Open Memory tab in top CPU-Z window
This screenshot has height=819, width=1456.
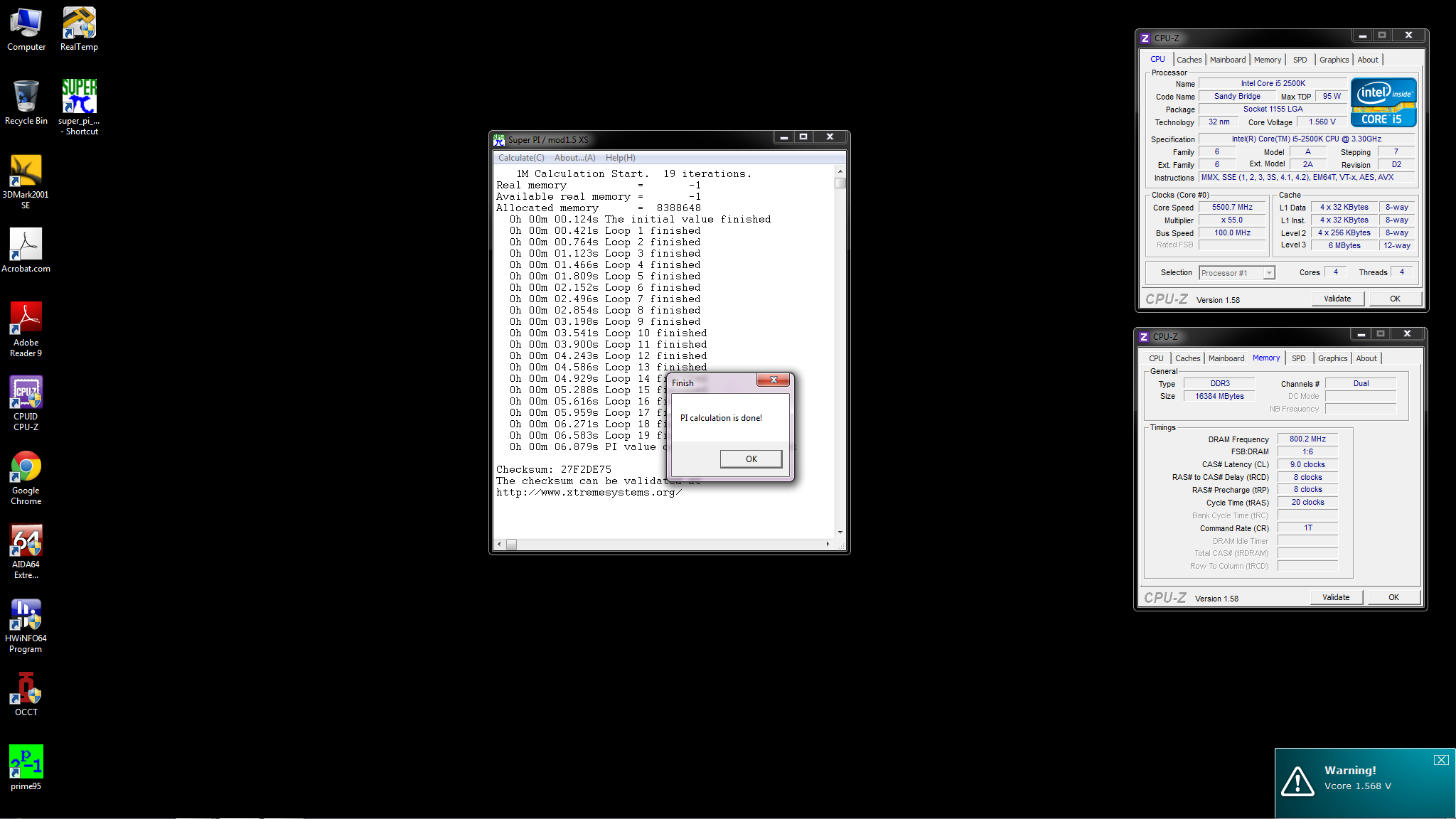(1268, 60)
